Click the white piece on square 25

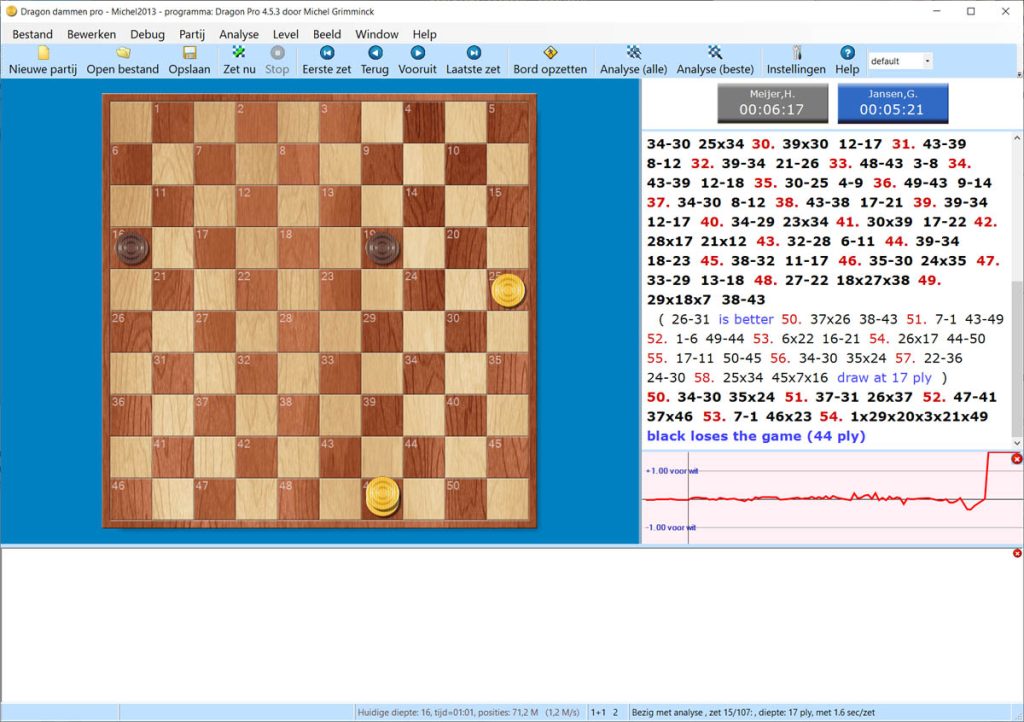pos(508,290)
